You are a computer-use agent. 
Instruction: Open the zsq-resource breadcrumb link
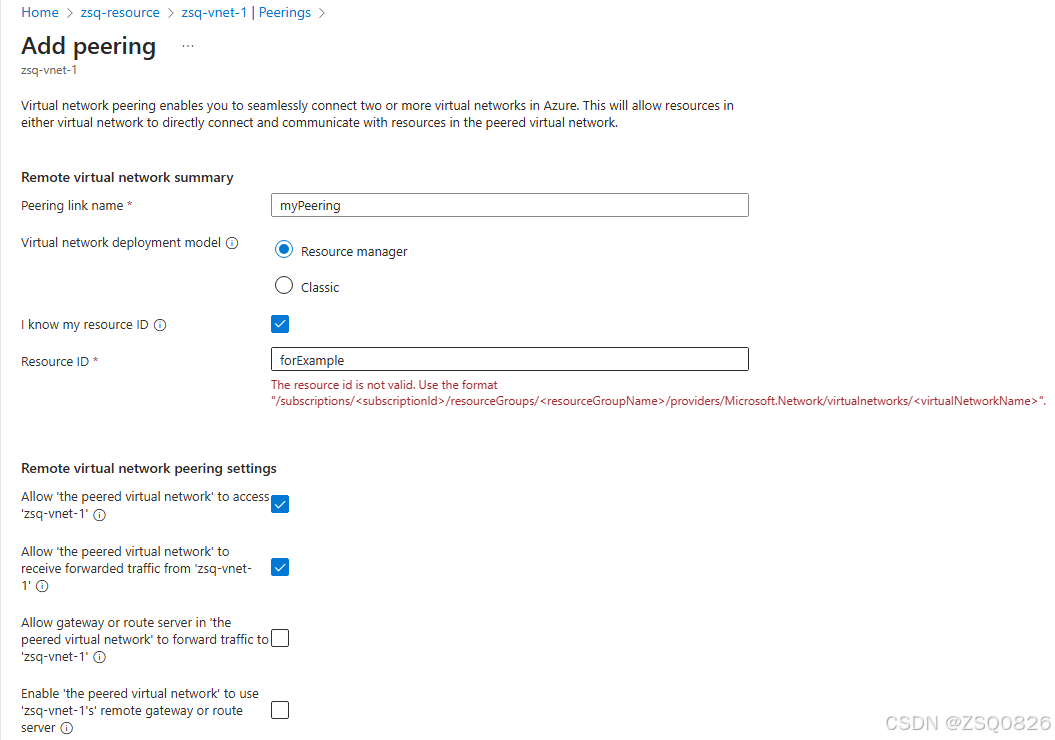[x=120, y=12]
